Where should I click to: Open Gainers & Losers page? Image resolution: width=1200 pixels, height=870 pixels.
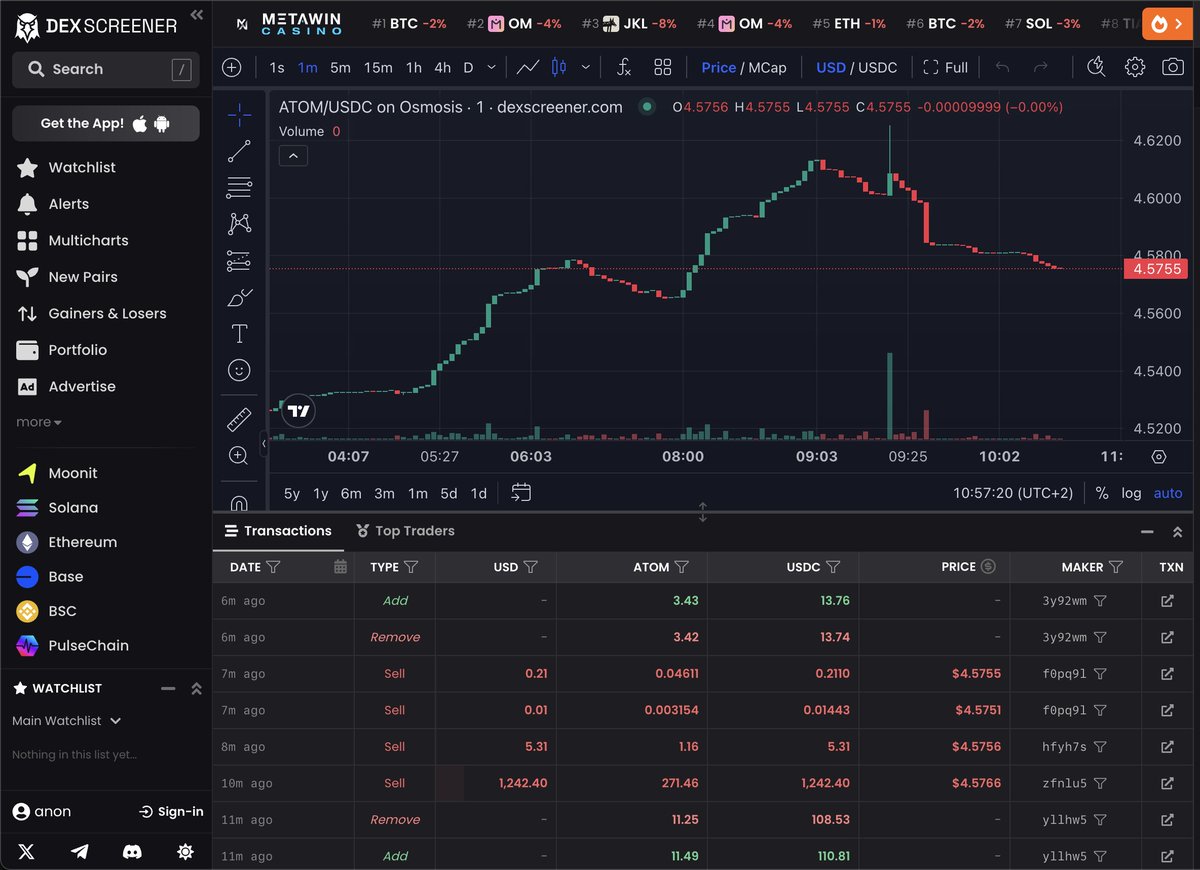click(x=107, y=313)
